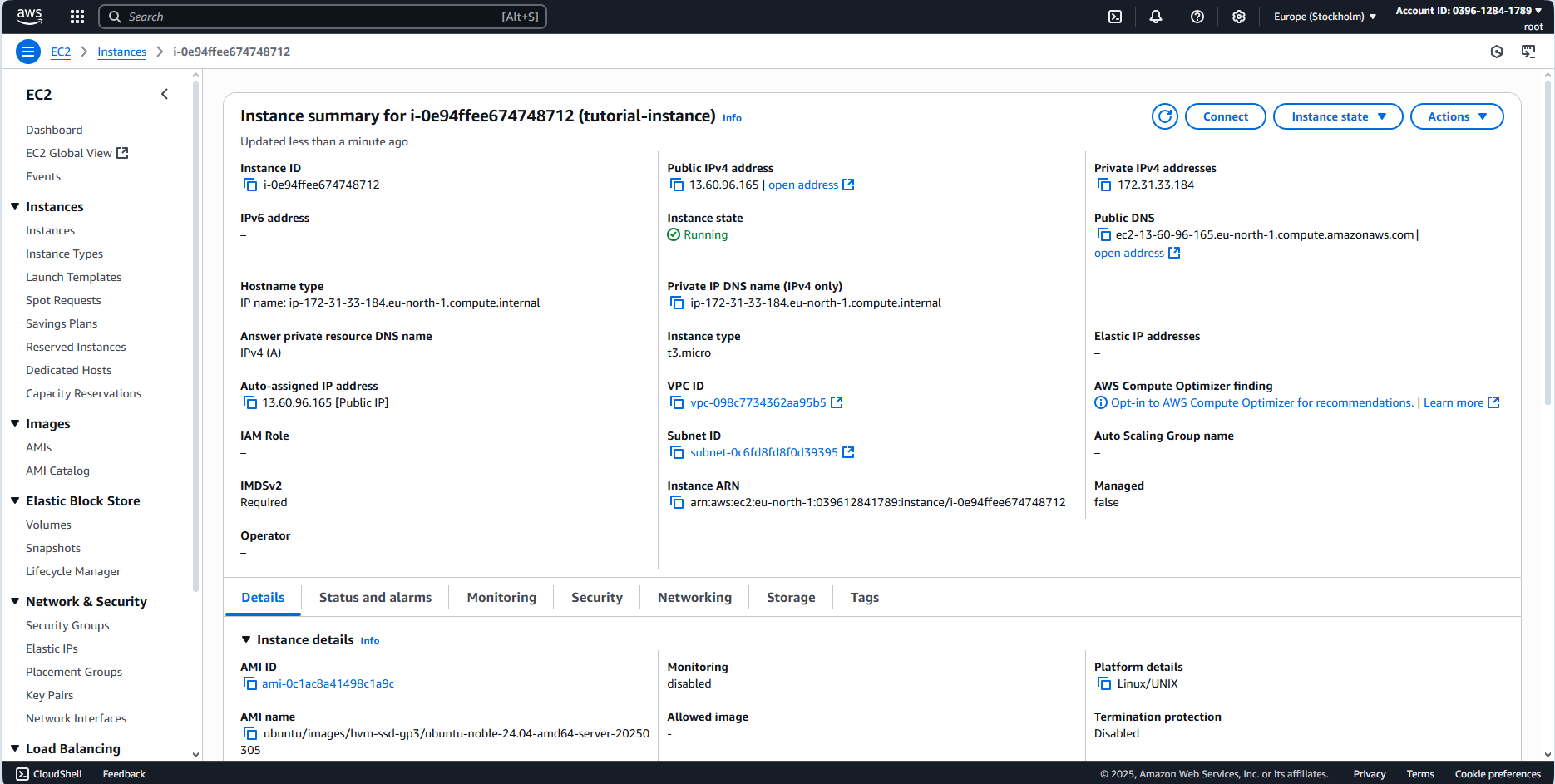Launch CloudShell from the top bar icon
This screenshot has height=784, width=1555.
point(1115,17)
